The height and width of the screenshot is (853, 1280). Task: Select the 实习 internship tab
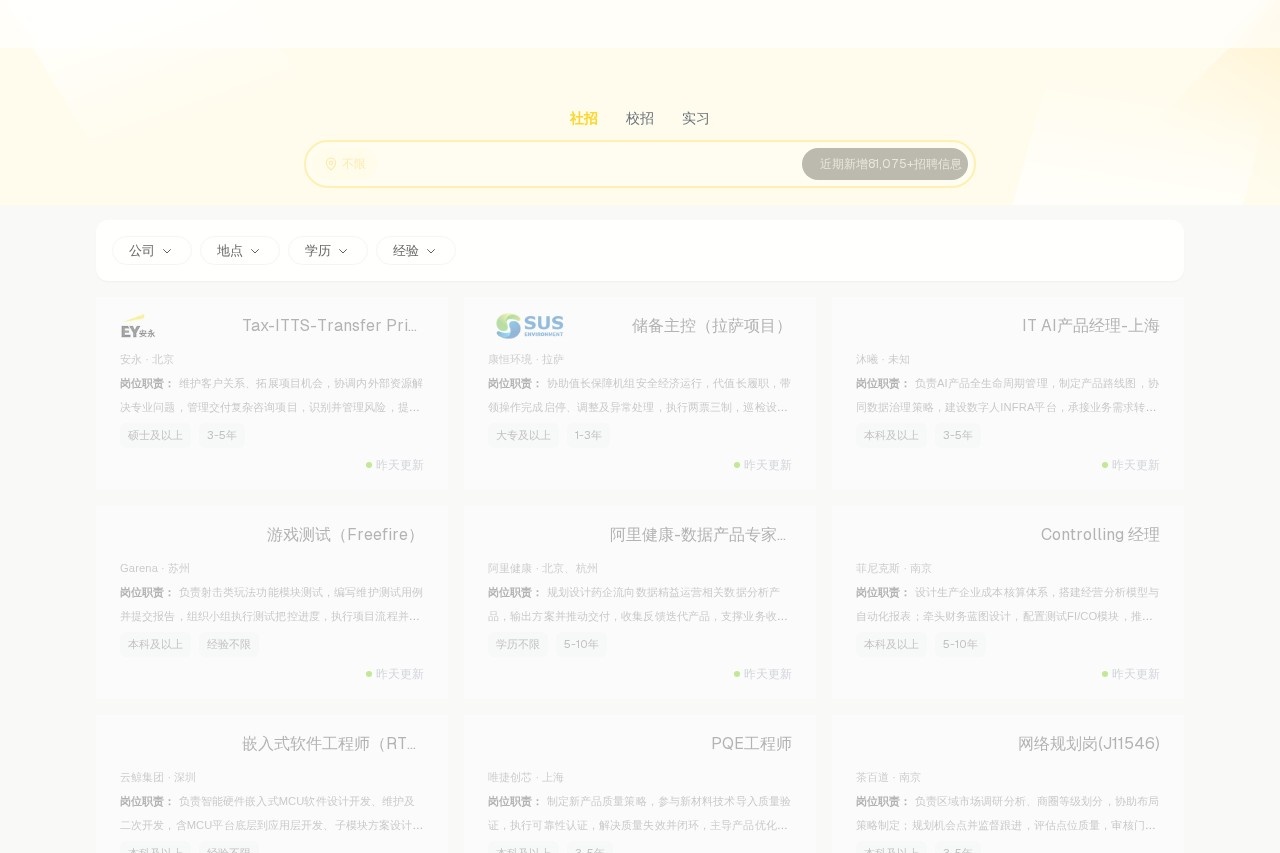696,118
